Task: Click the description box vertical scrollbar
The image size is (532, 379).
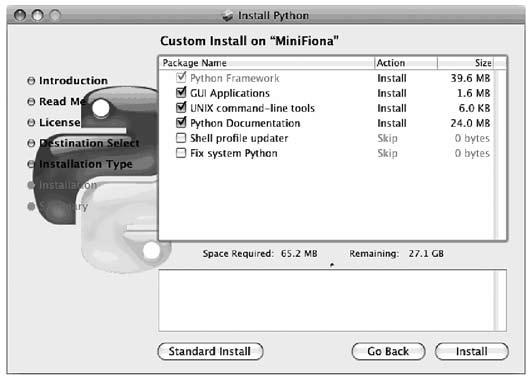Action: click(x=500, y=300)
